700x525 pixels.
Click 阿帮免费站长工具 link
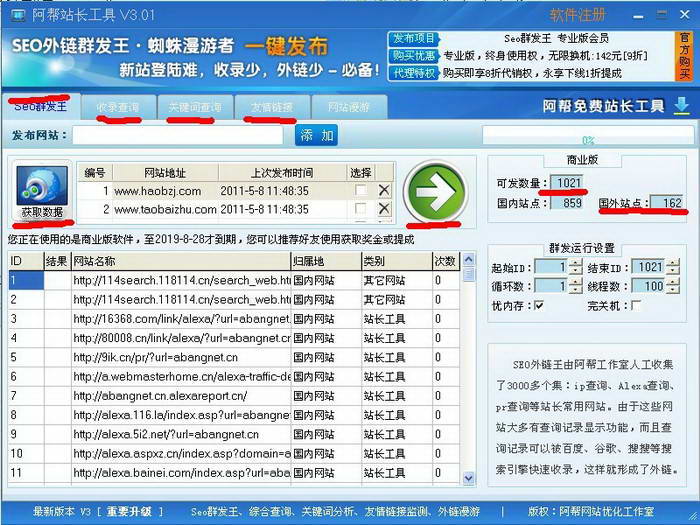coord(603,106)
